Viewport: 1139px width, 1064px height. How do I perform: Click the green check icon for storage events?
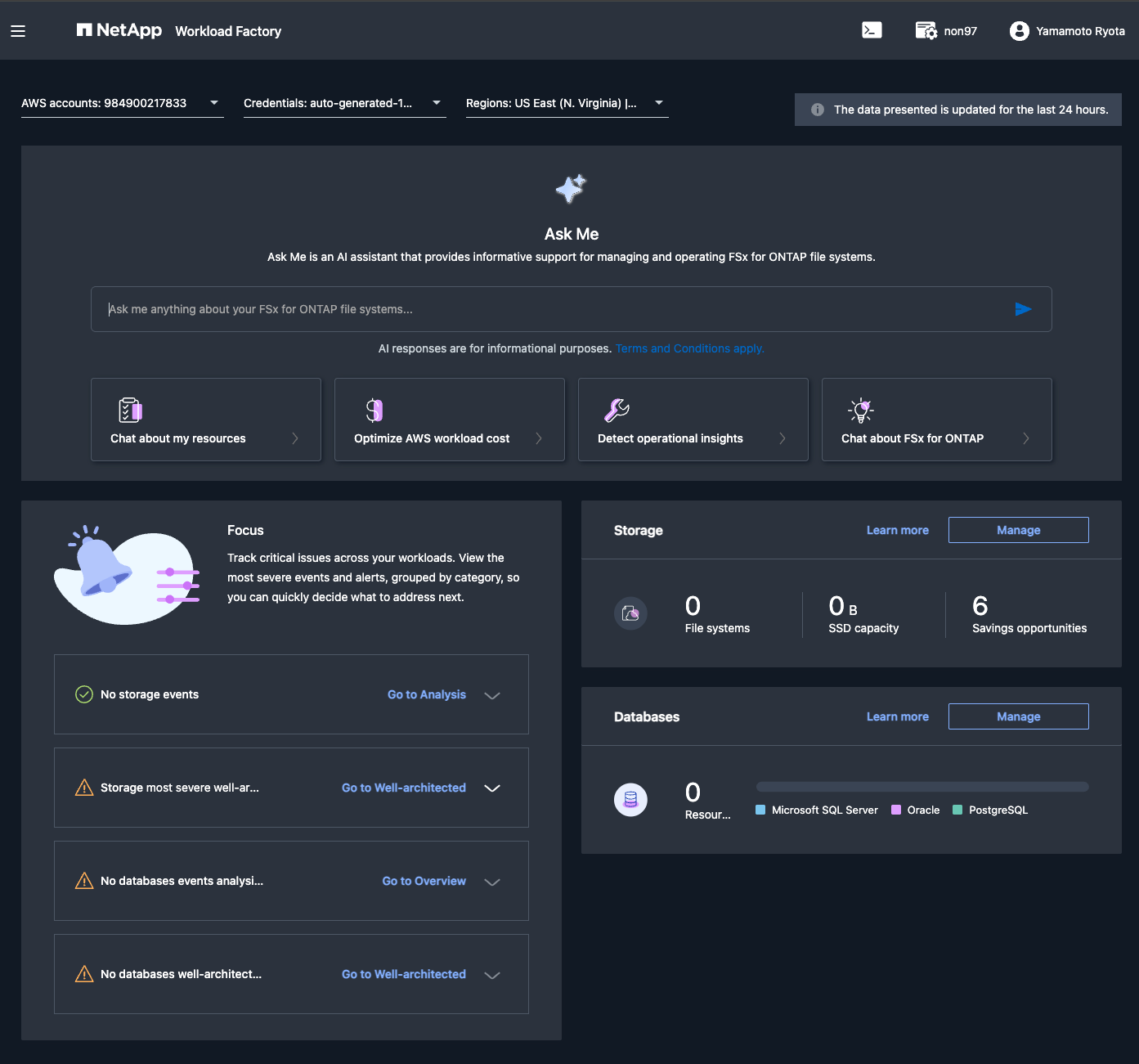(84, 694)
